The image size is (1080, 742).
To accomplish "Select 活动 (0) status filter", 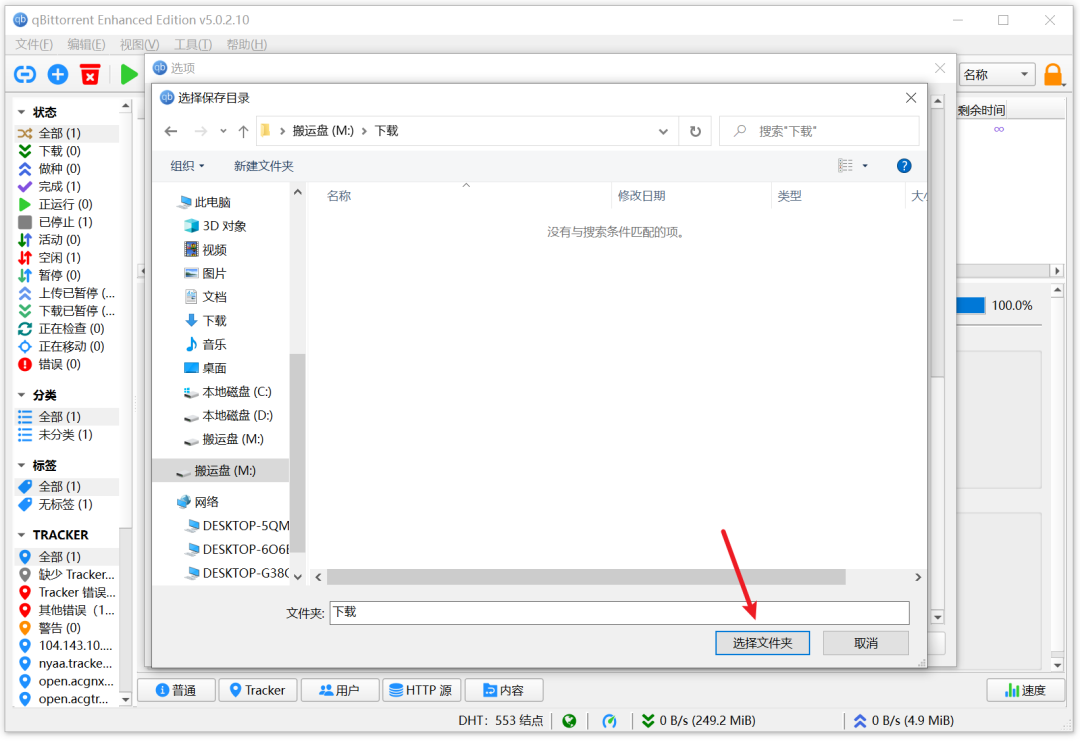I will (59, 240).
